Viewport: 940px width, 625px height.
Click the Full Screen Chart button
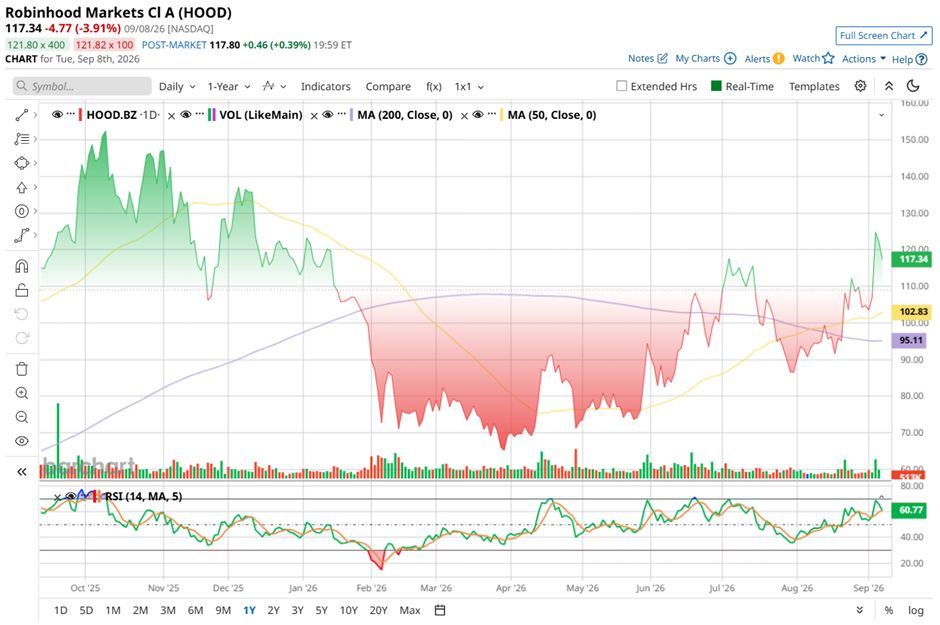884,35
